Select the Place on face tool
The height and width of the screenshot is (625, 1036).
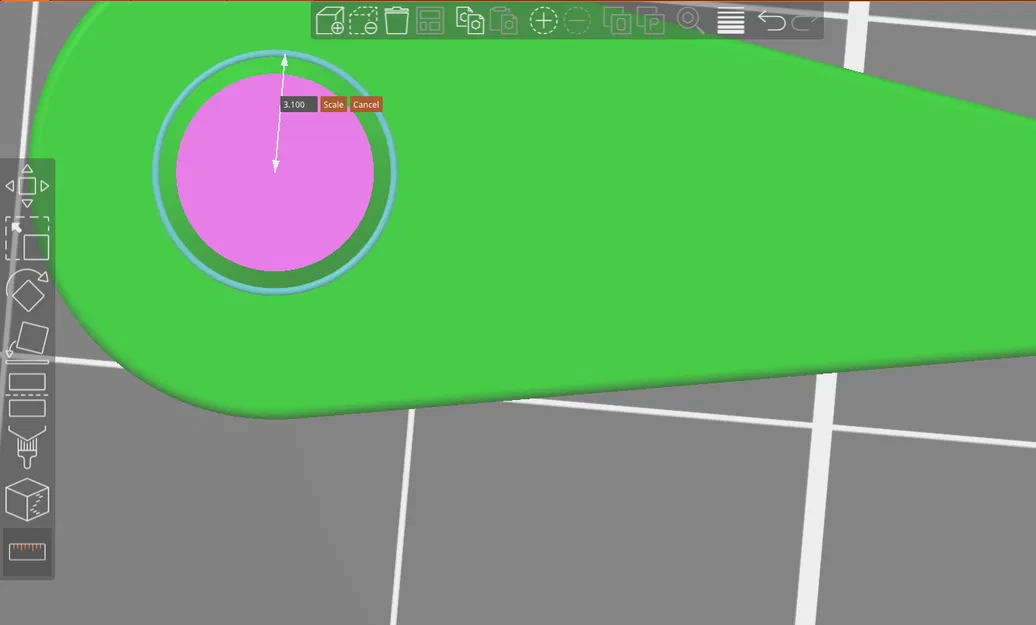(x=27, y=342)
